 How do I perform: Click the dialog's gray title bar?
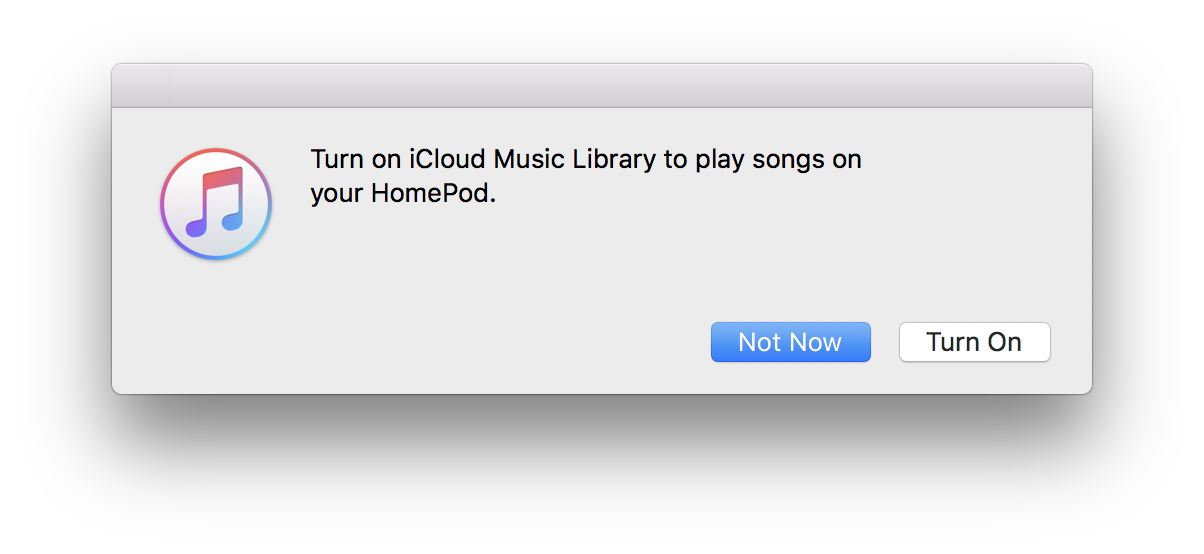(602, 86)
